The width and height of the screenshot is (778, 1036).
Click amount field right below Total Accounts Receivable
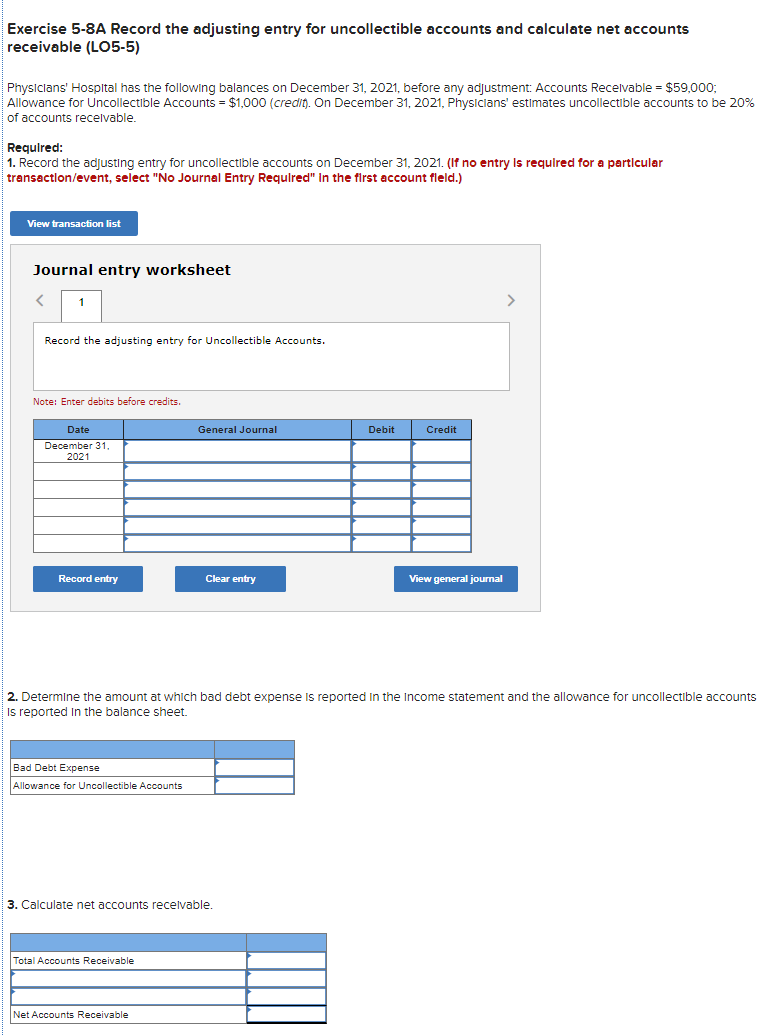(287, 979)
